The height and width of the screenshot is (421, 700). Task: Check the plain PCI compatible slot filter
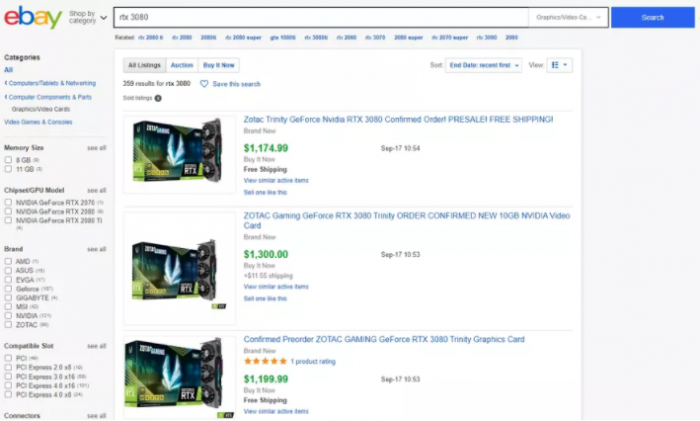8,358
